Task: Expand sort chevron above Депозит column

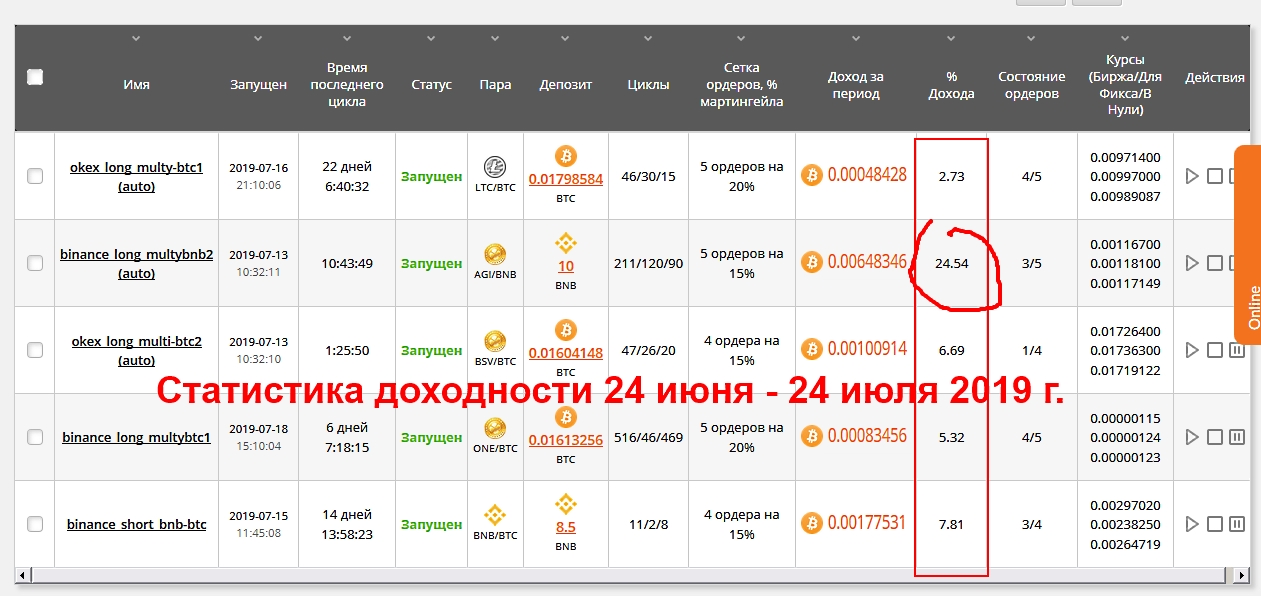Action: 566,39
